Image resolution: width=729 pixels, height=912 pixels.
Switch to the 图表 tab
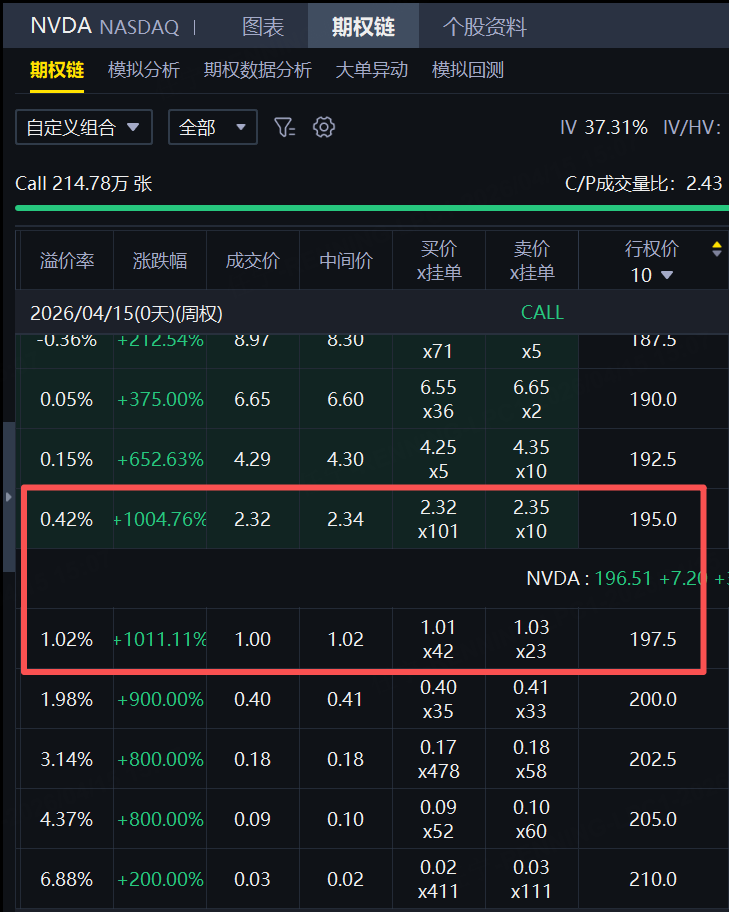[x=263, y=27]
